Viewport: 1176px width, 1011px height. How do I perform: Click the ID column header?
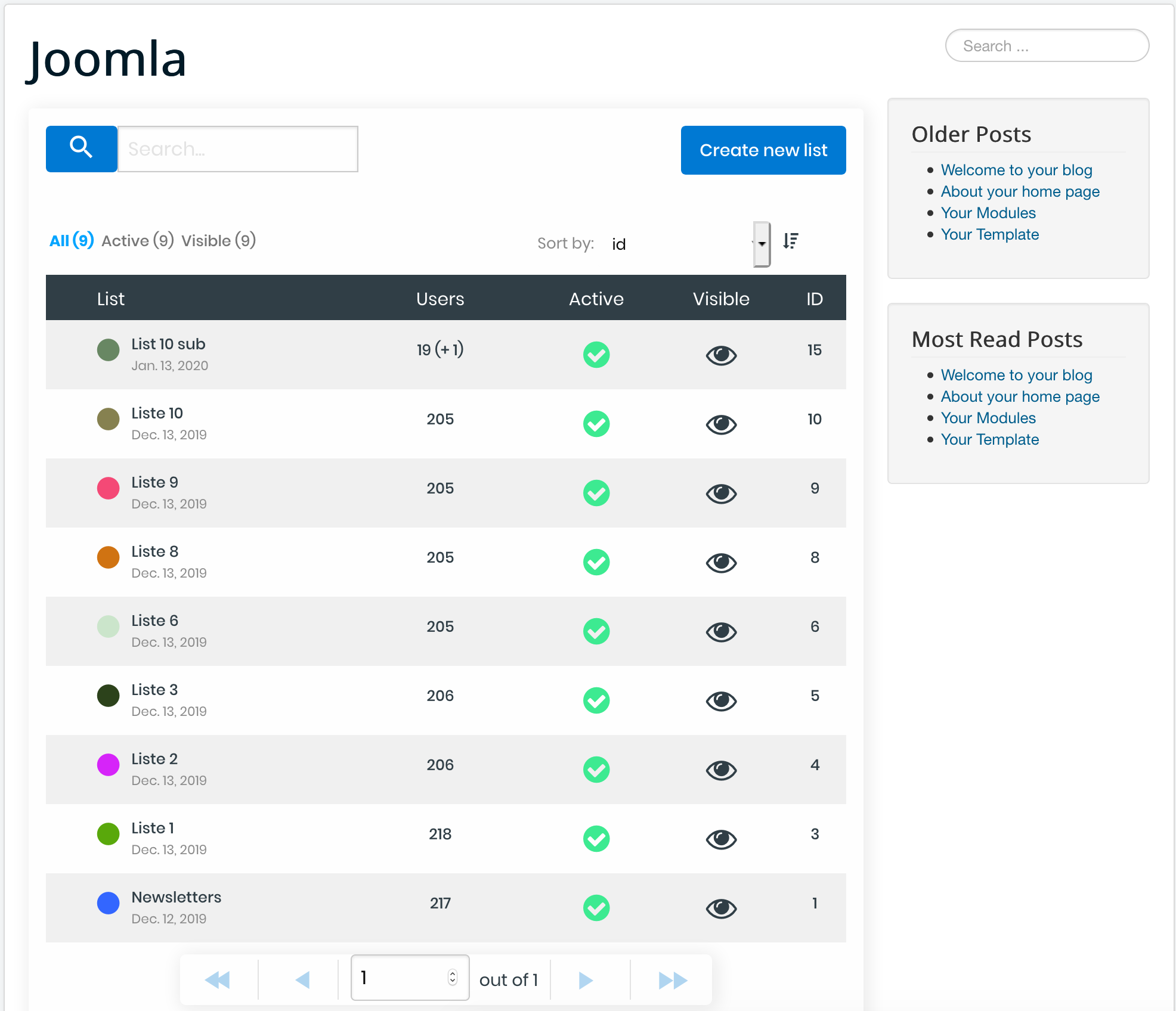click(x=815, y=299)
